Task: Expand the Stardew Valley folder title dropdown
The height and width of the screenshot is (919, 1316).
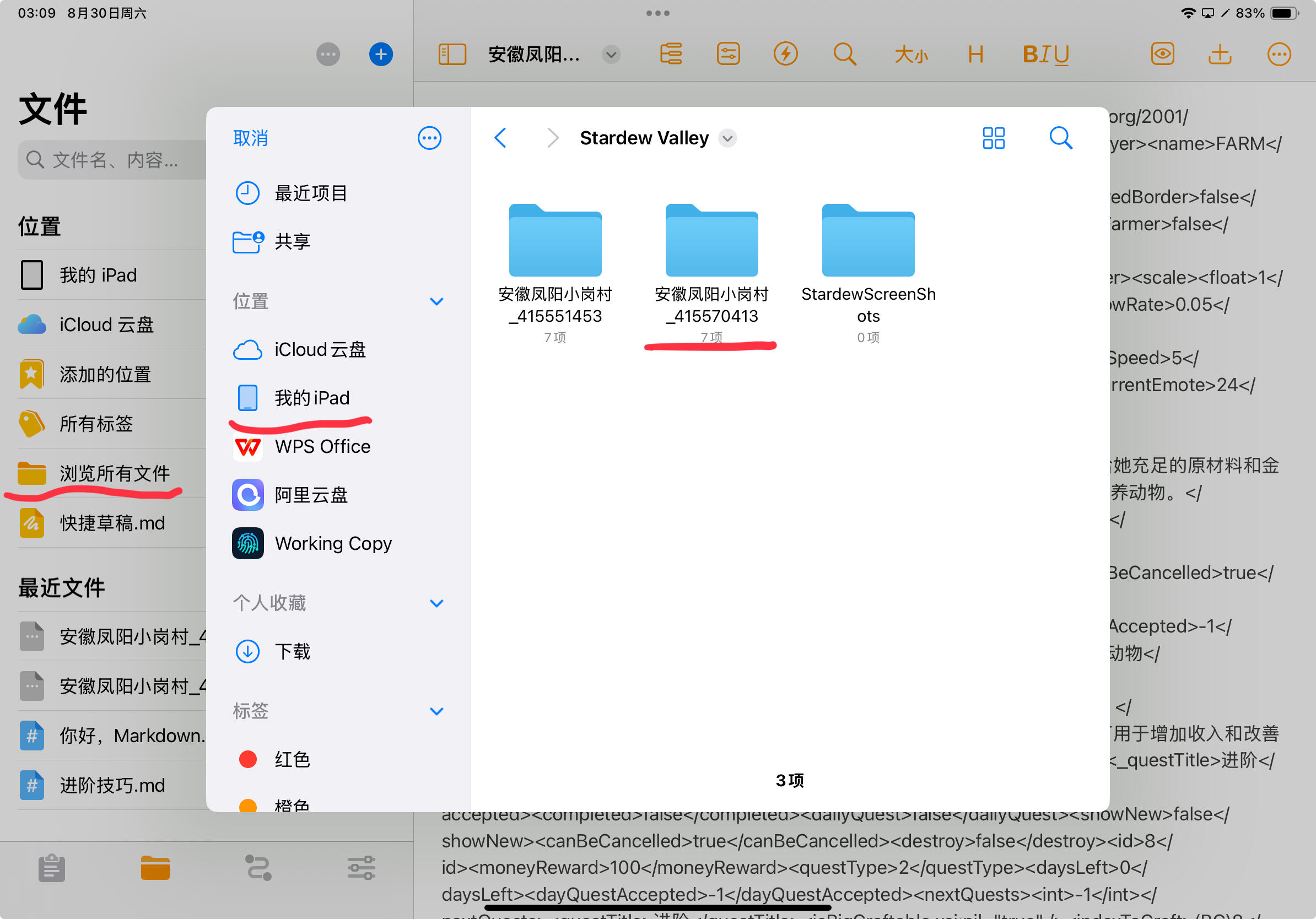Action: pos(727,139)
